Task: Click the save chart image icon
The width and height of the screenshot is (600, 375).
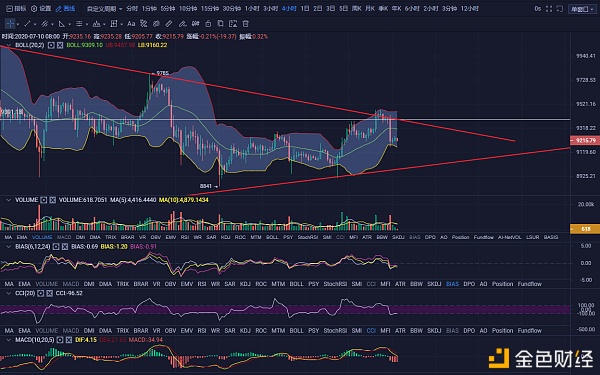Action: 233,24
